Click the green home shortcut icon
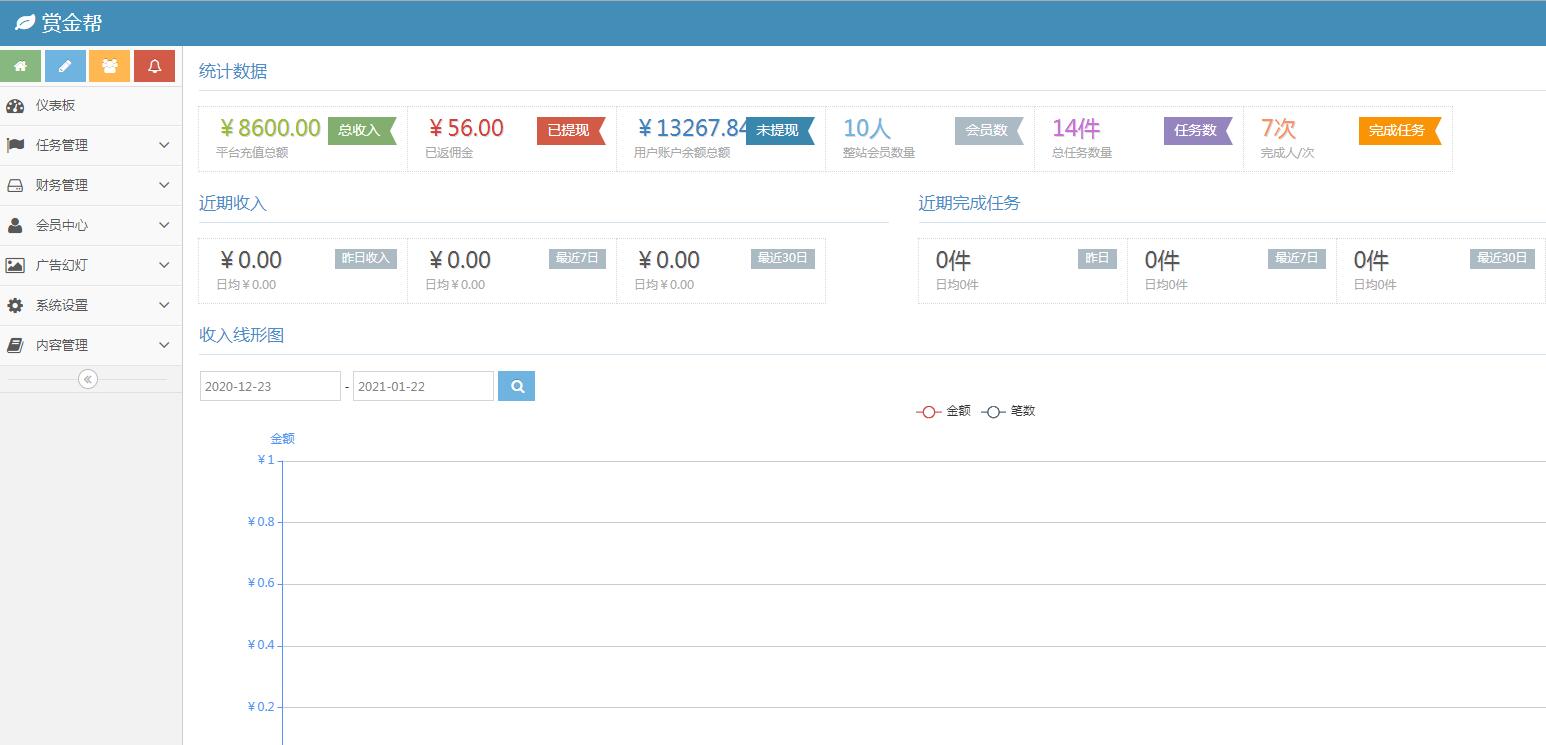The width and height of the screenshot is (1546, 745). pyautogui.click(x=20, y=66)
